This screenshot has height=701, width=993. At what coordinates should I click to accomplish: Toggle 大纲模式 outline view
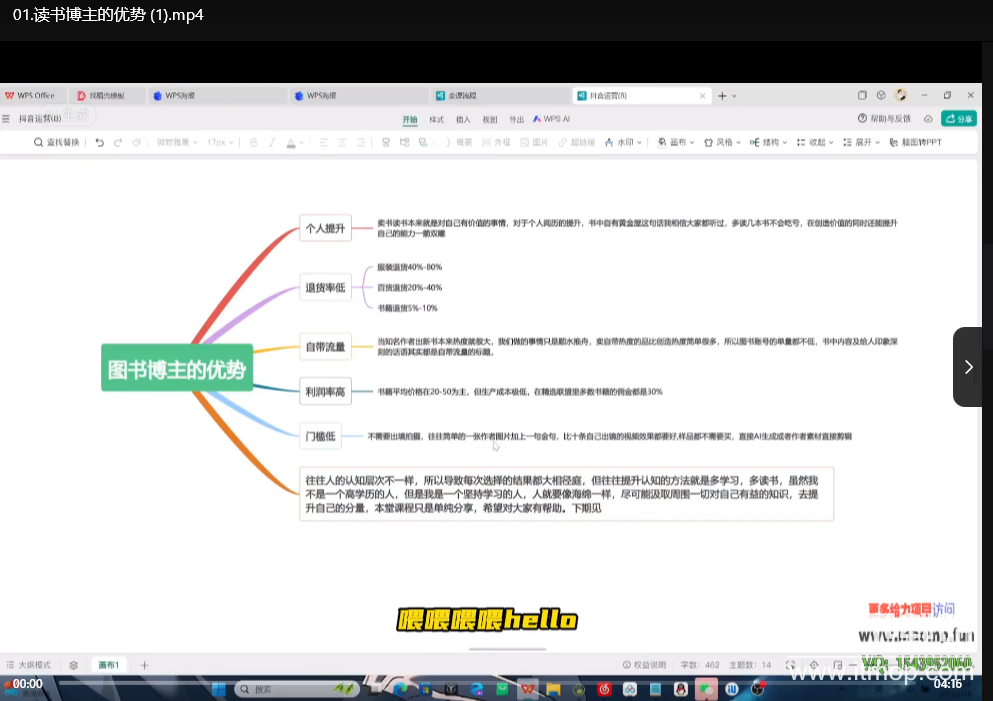coord(28,665)
